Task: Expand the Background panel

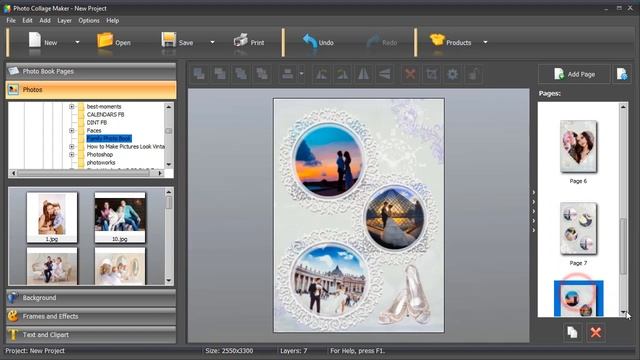Action: coord(91,298)
